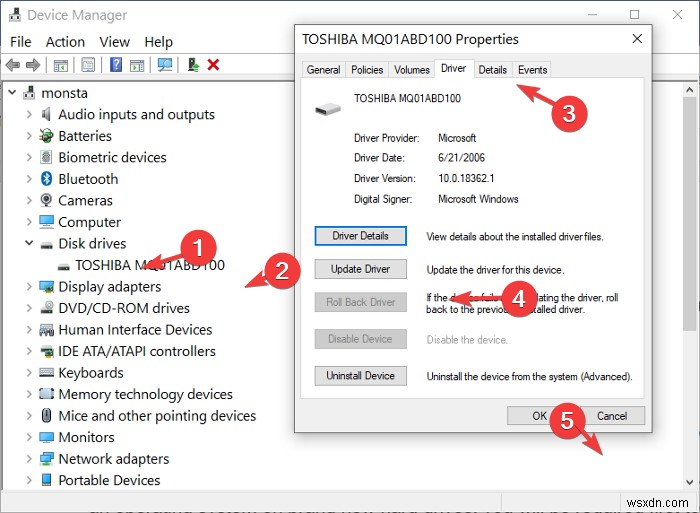700x513 pixels.
Task: Click the Monitors icon
Action: click(46, 437)
